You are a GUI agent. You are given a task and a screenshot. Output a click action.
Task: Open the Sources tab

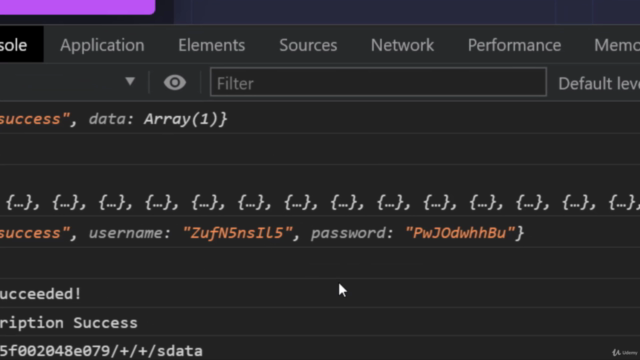(x=308, y=45)
